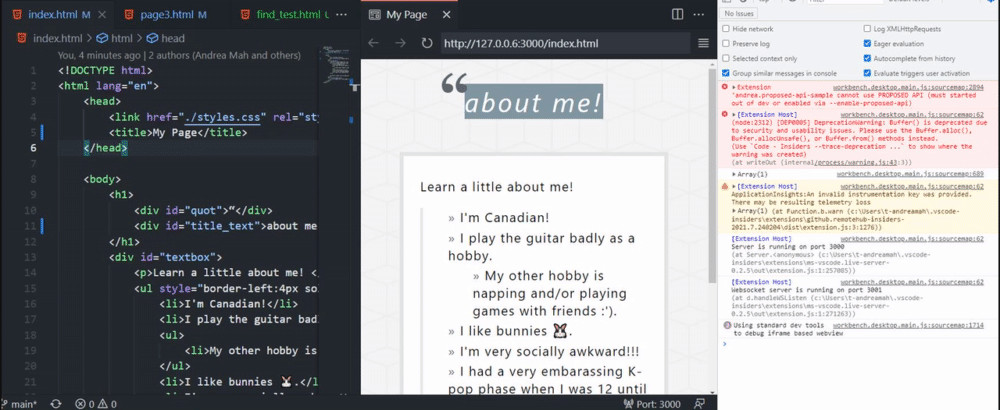
Task: Enable the Preserve log checkbox
Action: tap(726, 43)
